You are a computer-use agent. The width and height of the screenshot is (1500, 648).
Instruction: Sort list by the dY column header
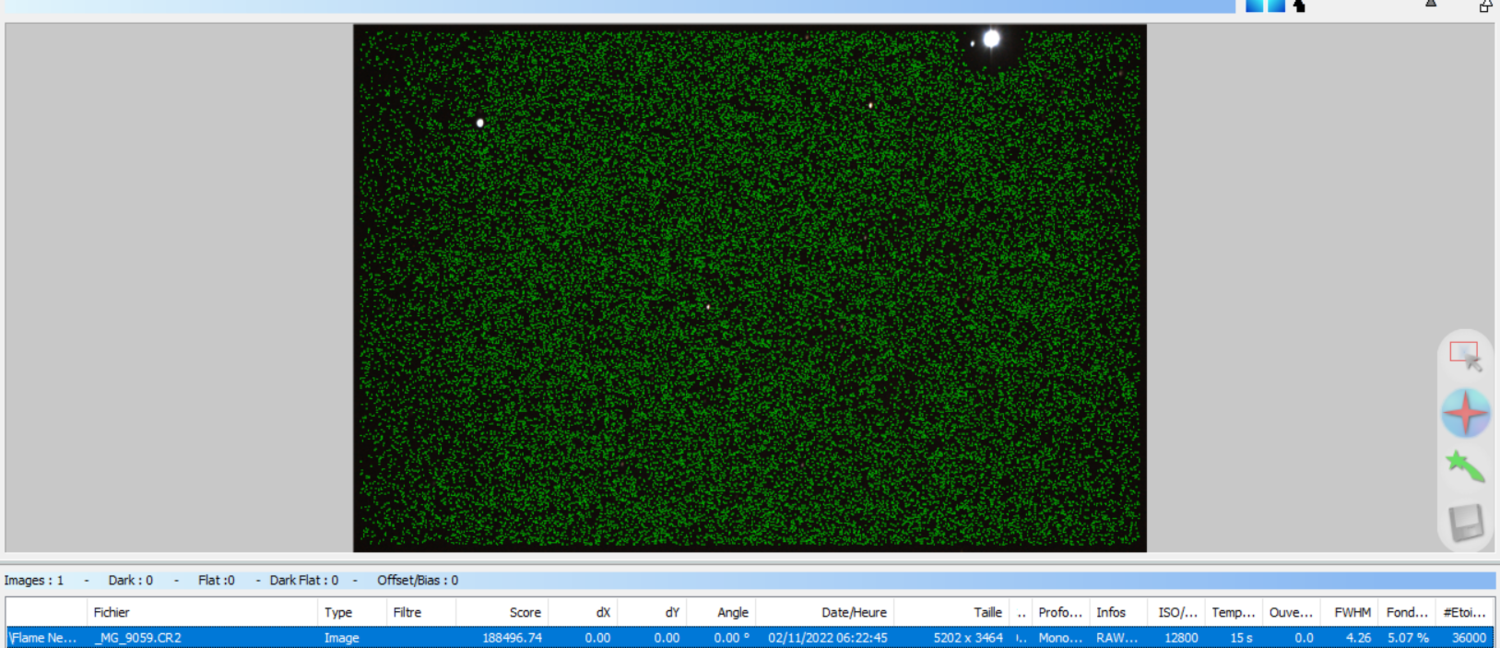click(x=652, y=612)
